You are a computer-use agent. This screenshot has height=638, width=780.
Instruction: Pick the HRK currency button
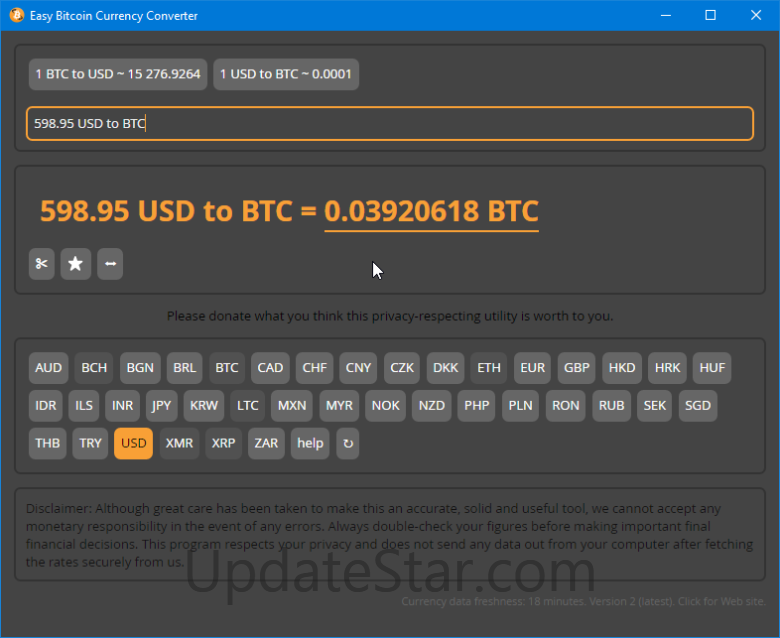pyautogui.click(x=668, y=368)
